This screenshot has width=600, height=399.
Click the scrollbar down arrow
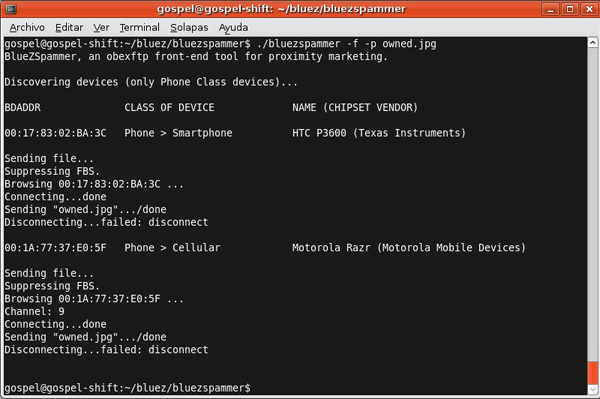click(593, 389)
